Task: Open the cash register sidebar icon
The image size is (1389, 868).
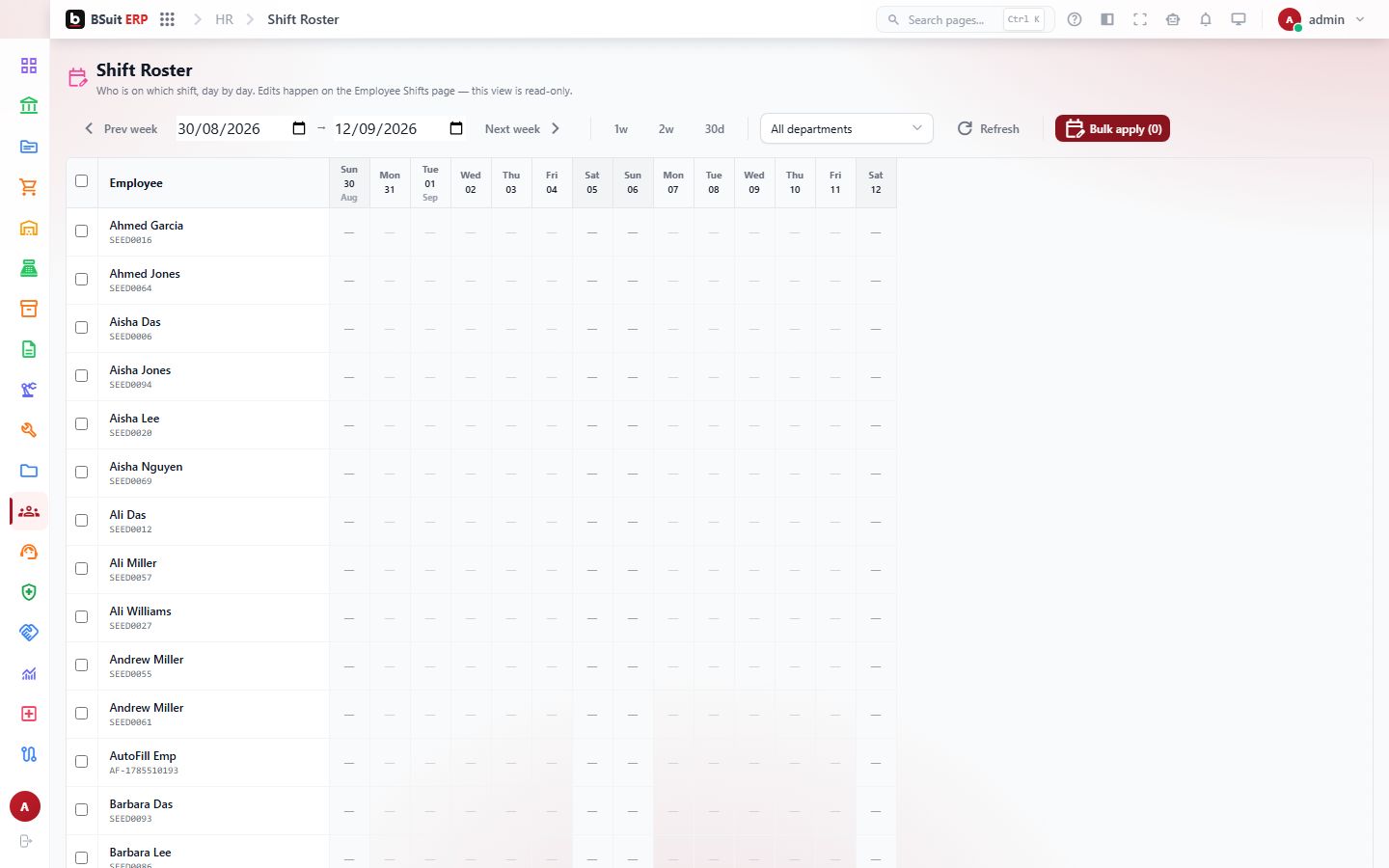Action: pos(29,268)
